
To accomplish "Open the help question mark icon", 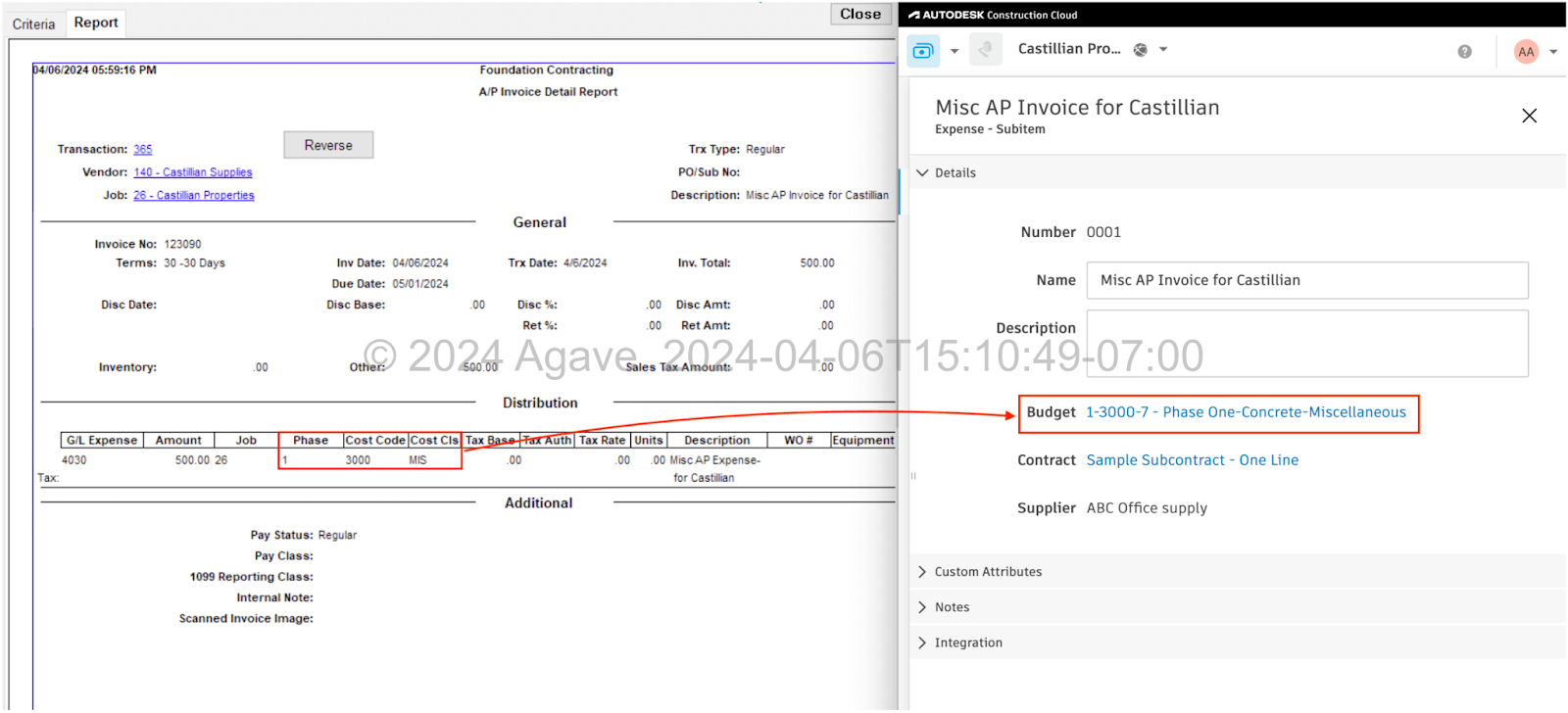I will click(1464, 51).
